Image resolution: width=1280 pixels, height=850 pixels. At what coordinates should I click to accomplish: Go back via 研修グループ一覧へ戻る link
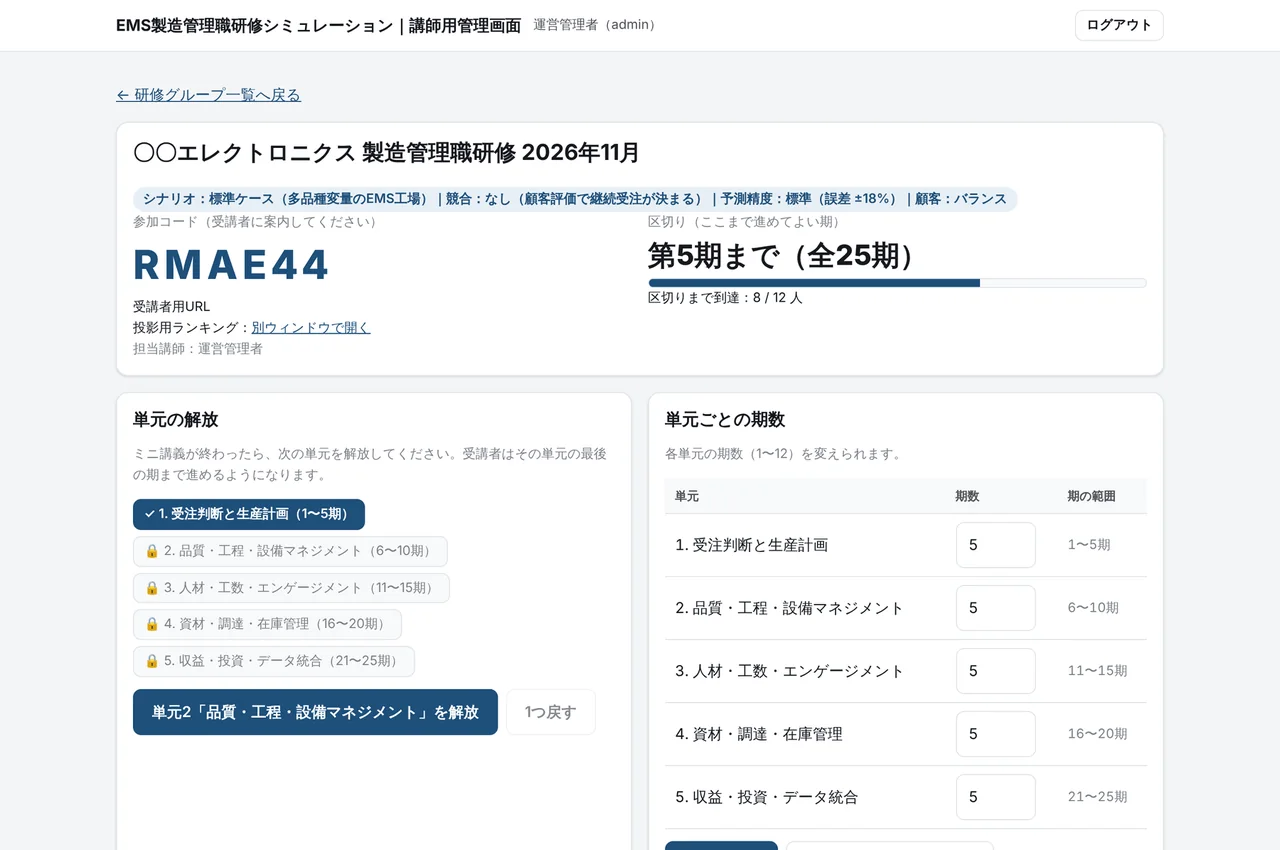[208, 95]
